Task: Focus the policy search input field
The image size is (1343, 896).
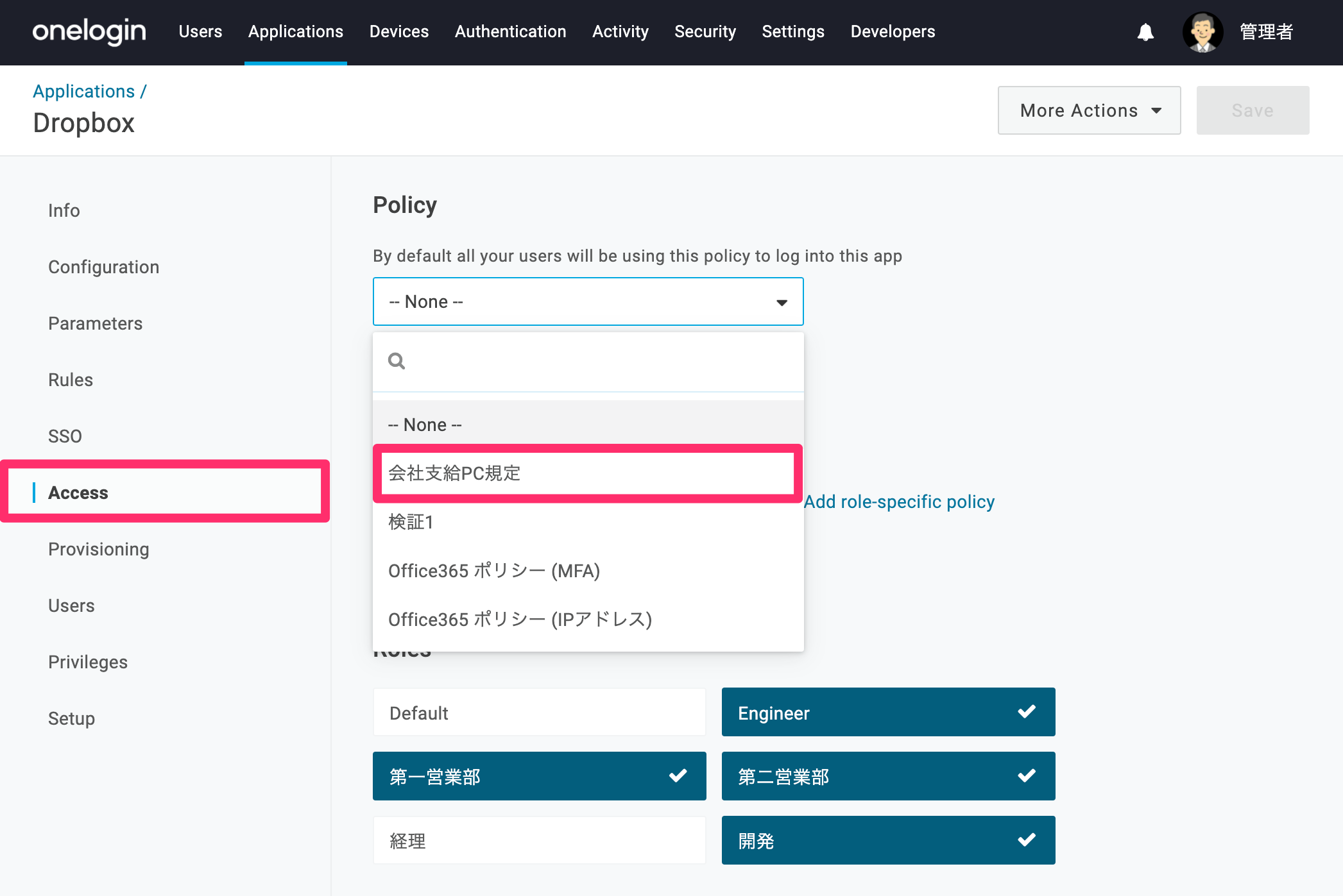Action: tap(588, 361)
